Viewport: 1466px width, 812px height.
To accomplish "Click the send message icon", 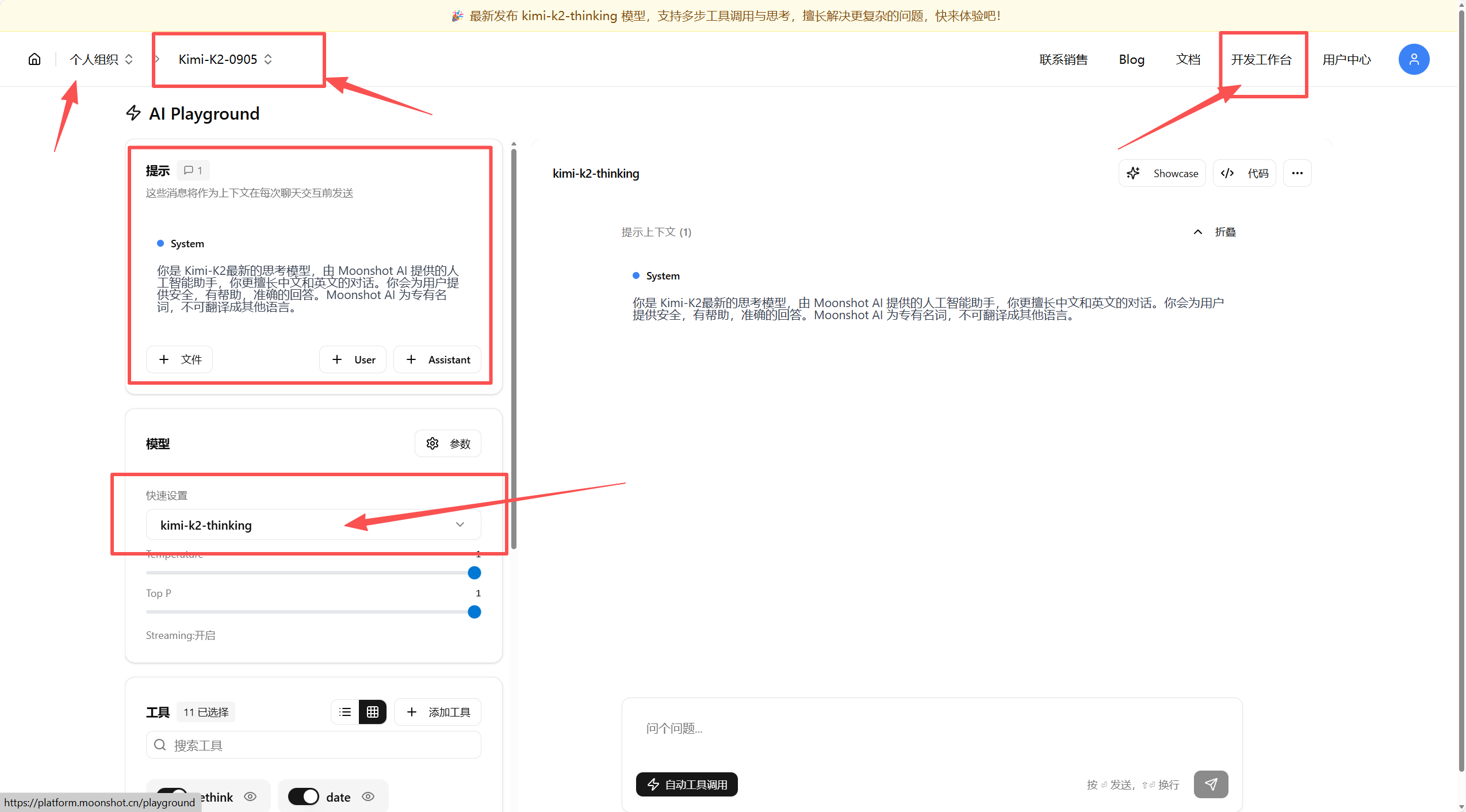I will (x=1211, y=784).
